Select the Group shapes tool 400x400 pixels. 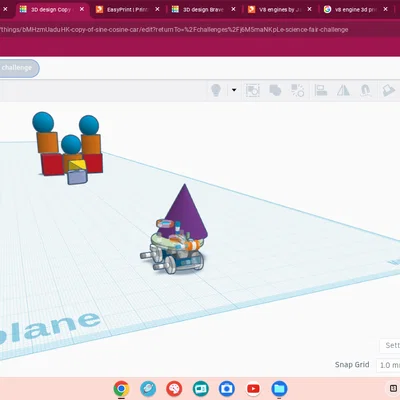click(275, 90)
